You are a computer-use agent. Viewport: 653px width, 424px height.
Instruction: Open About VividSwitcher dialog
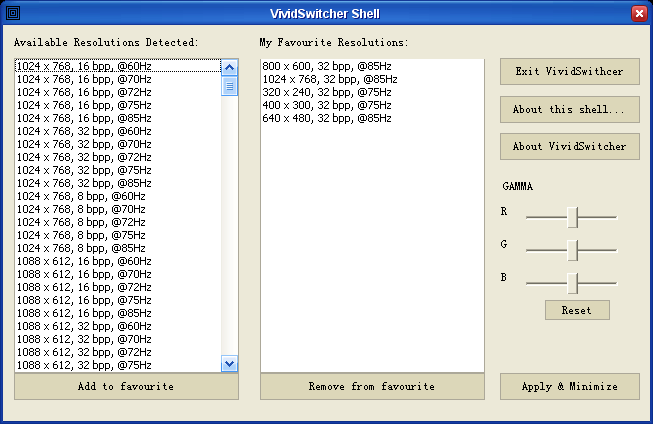point(570,146)
